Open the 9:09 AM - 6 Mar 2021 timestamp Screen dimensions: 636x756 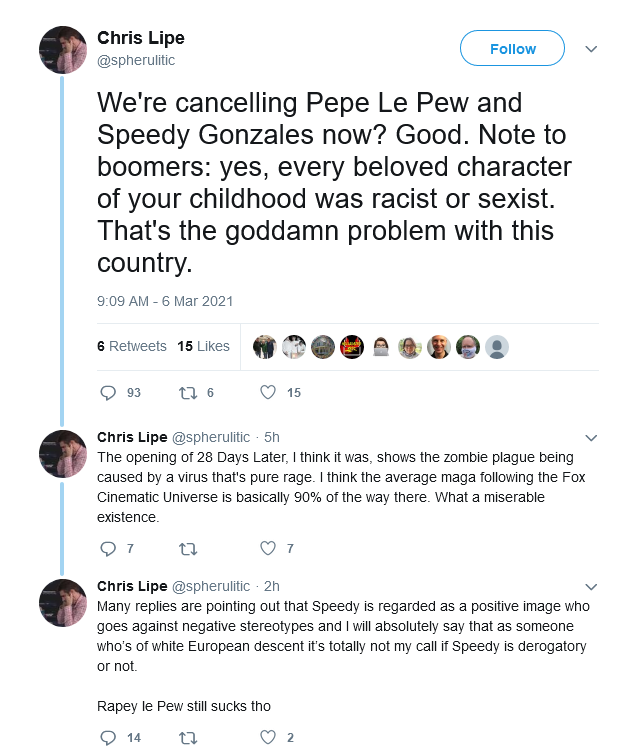click(x=165, y=301)
